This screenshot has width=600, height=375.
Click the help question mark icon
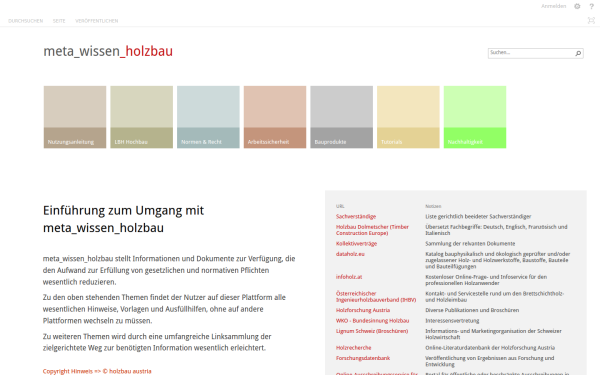[591, 6]
